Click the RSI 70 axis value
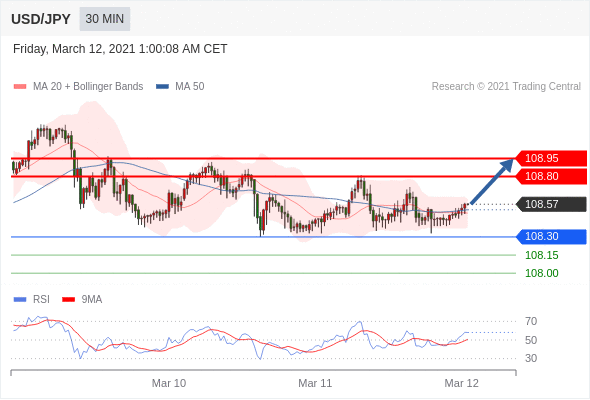The image size is (590, 400). [x=531, y=321]
